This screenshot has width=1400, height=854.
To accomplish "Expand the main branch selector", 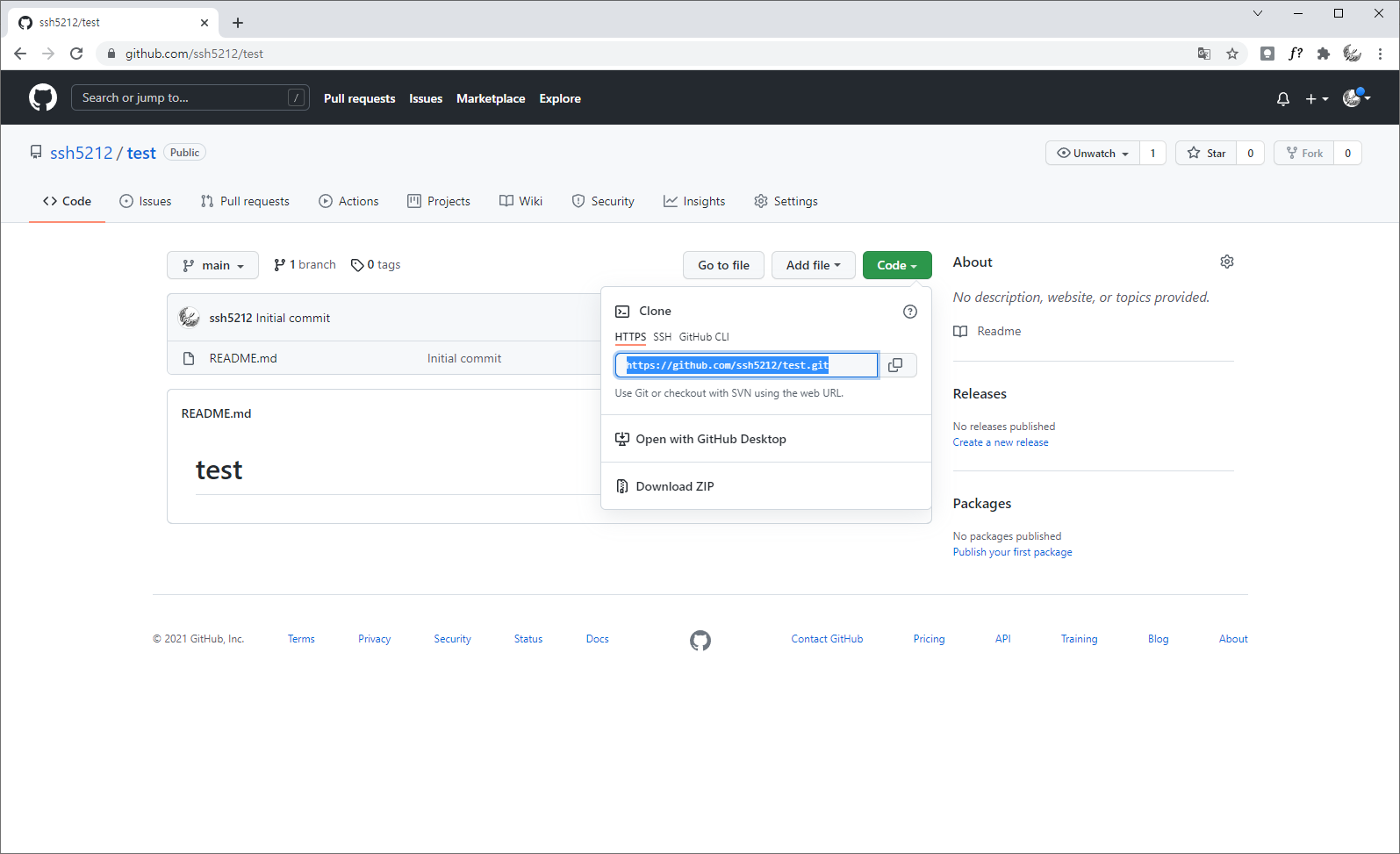I will click(212, 265).
